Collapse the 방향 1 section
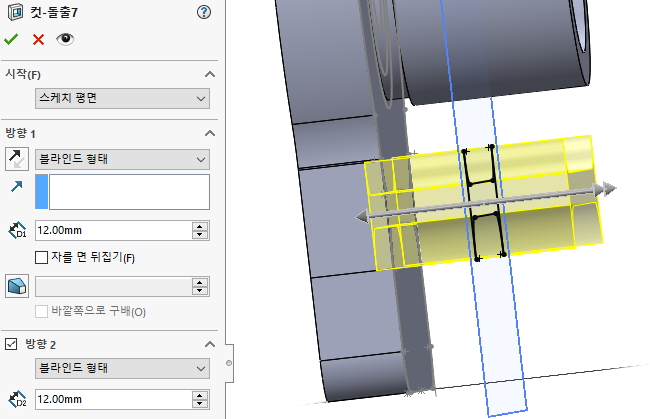The image size is (650, 419). (x=210, y=133)
